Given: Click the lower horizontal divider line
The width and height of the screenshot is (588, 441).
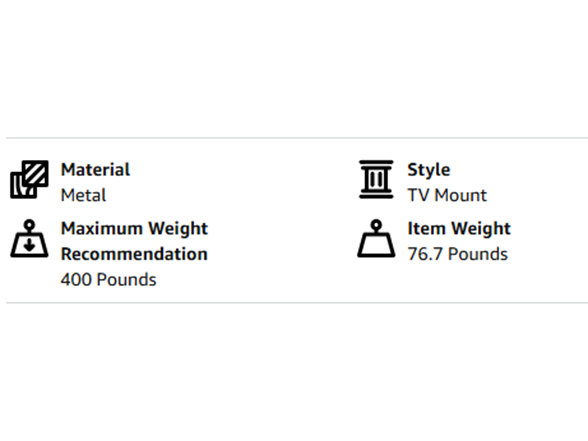Looking at the screenshot, I should 297,303.
